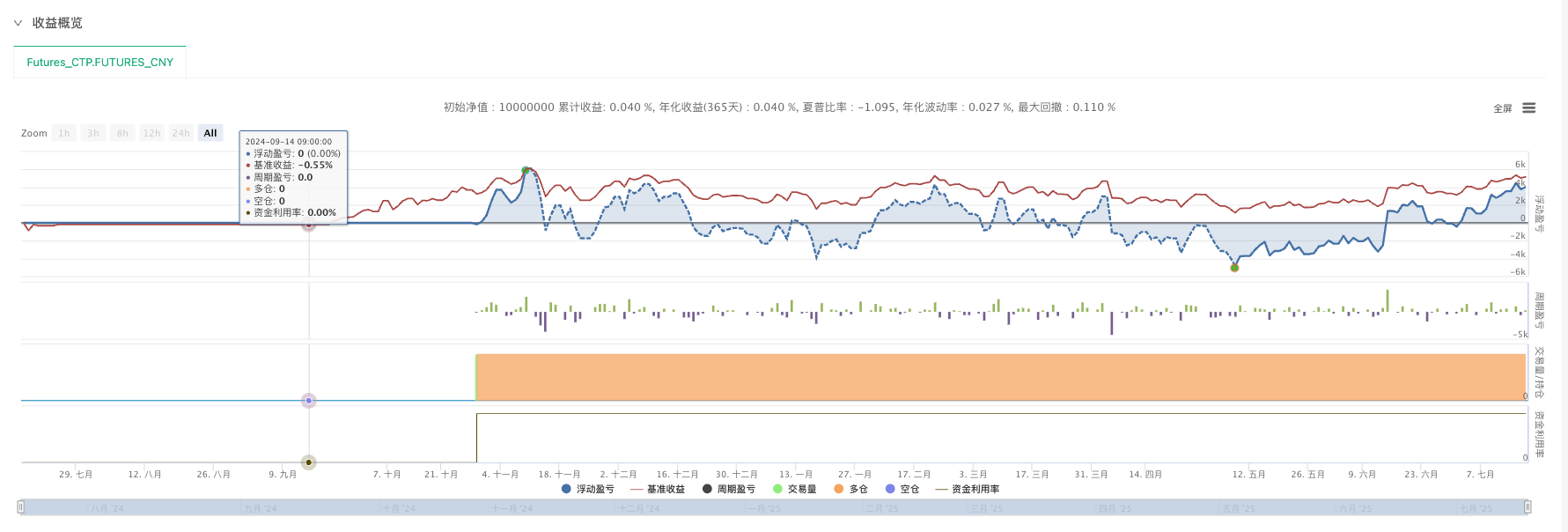The height and width of the screenshot is (532, 1568).
Task: Collapse the 收益概览 section chevron
Action: point(18,23)
